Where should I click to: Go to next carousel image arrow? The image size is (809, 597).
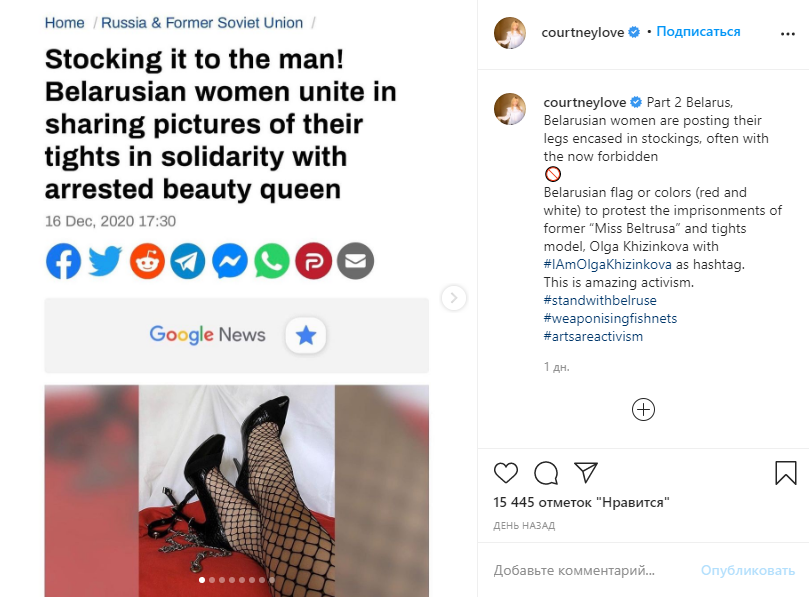(x=454, y=297)
